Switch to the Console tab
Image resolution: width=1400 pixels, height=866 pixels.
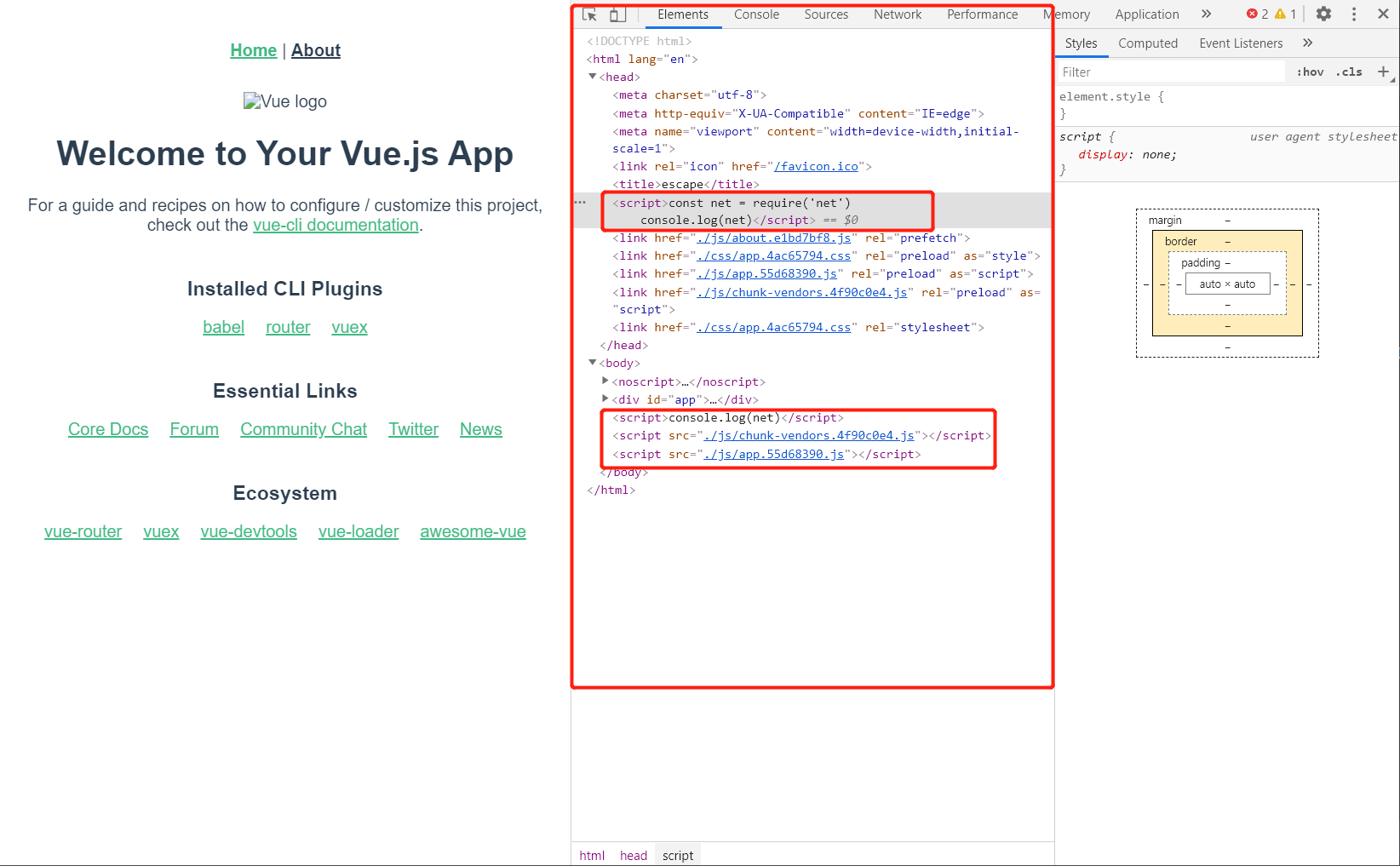(x=756, y=14)
